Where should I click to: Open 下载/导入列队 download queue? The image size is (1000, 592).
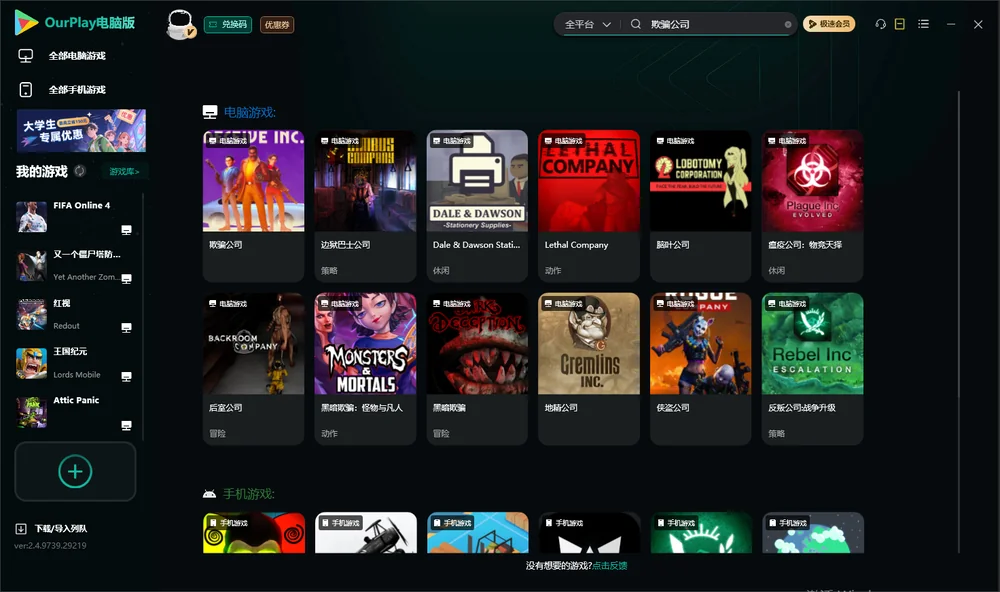click(61, 528)
